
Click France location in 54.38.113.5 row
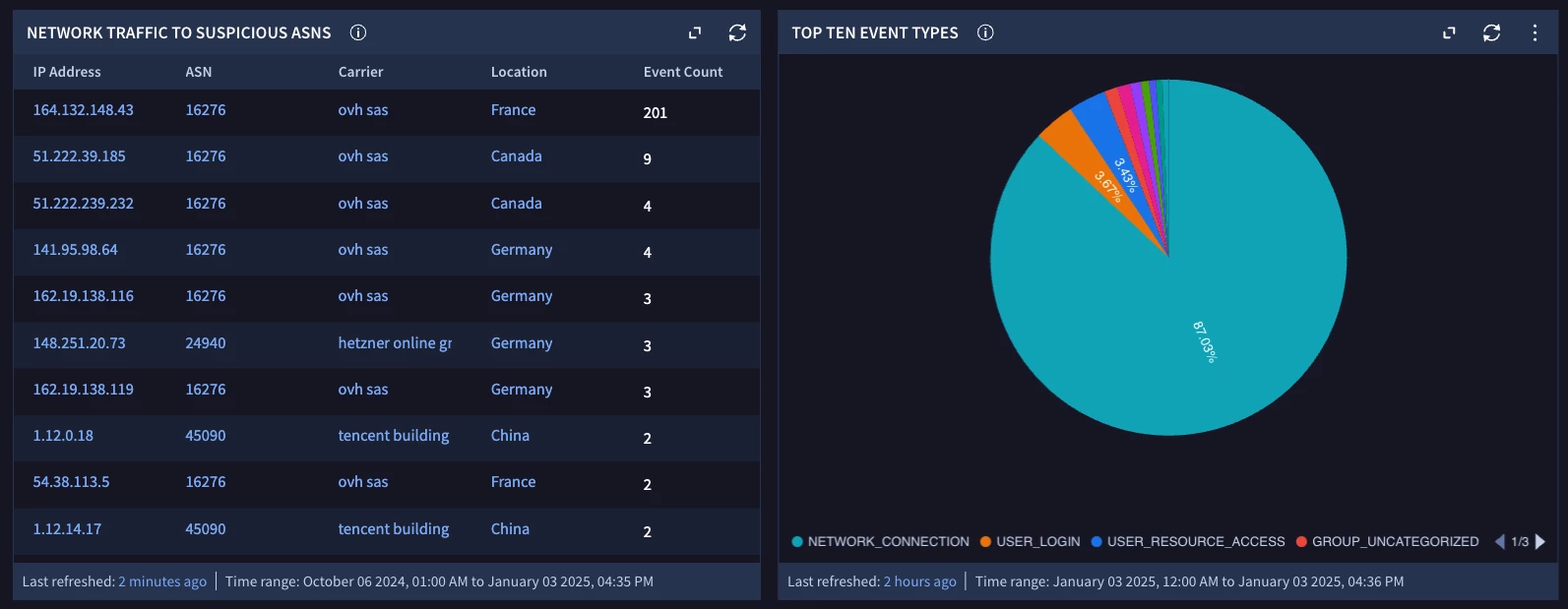coord(514,482)
